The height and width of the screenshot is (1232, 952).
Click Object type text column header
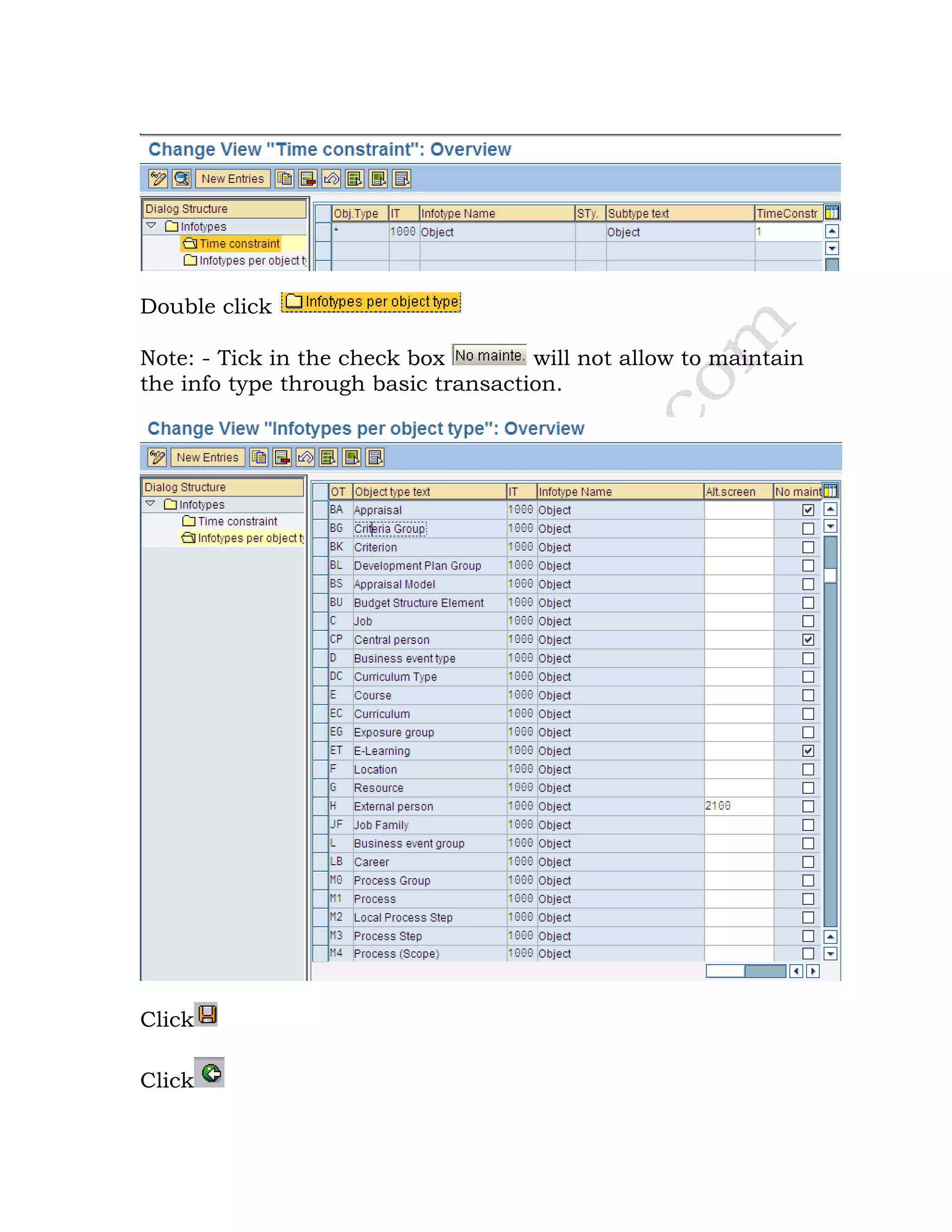point(429,491)
